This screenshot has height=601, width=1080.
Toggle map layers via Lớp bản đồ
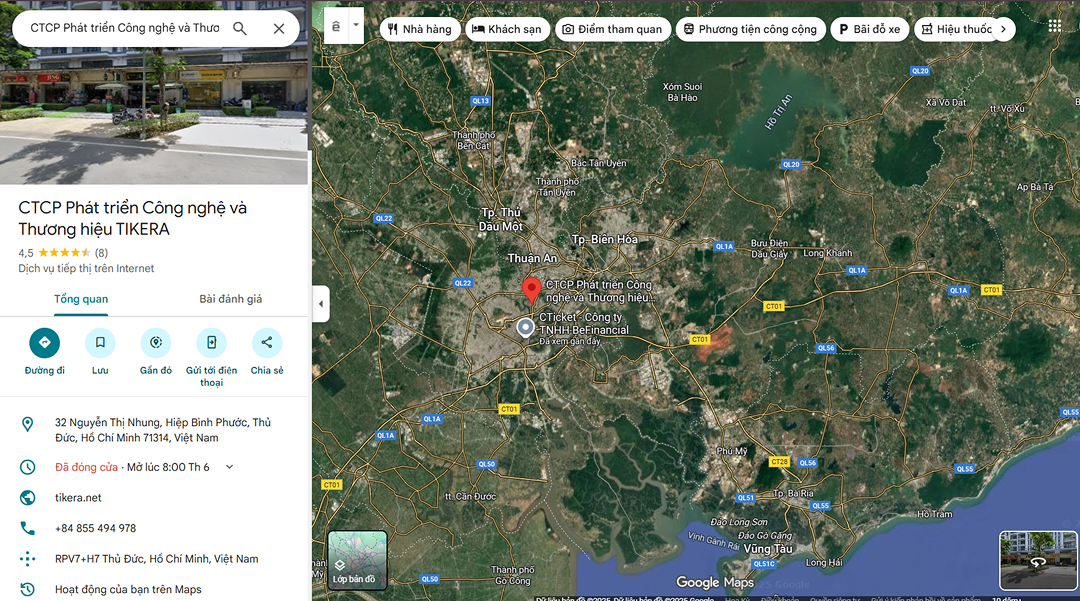(357, 560)
